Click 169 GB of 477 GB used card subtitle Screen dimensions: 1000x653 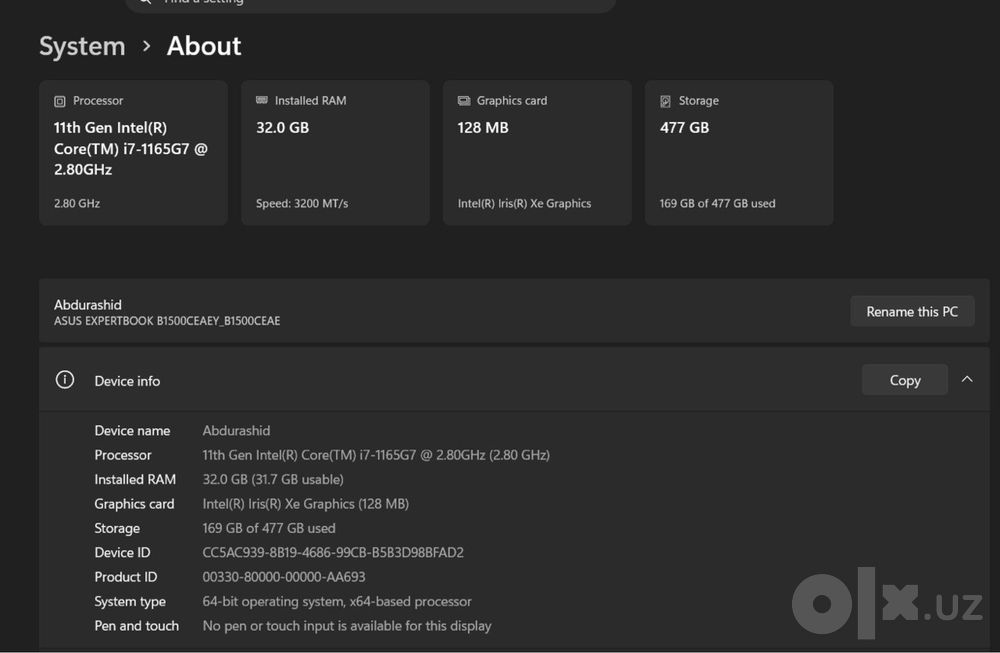pyautogui.click(x=717, y=203)
